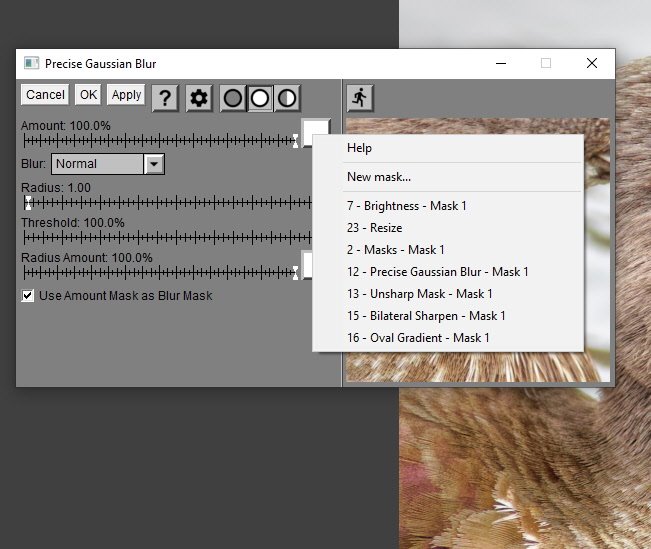Click the white Amount mask swatch

tap(317, 131)
